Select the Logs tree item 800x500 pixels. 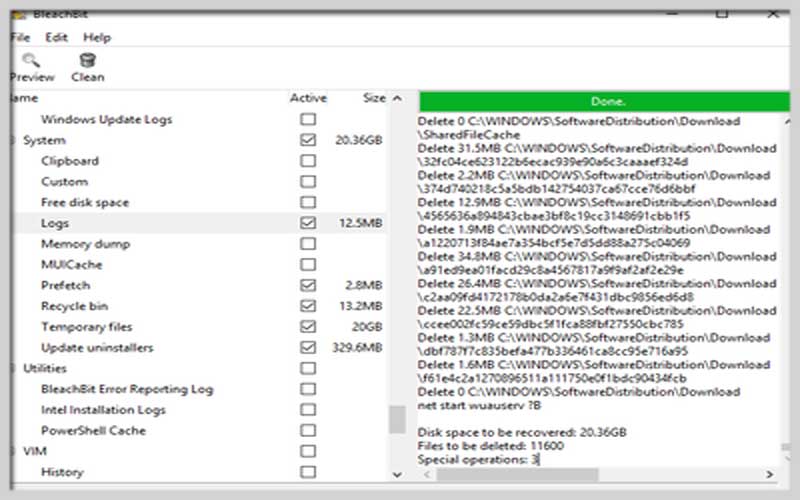click(x=55, y=223)
